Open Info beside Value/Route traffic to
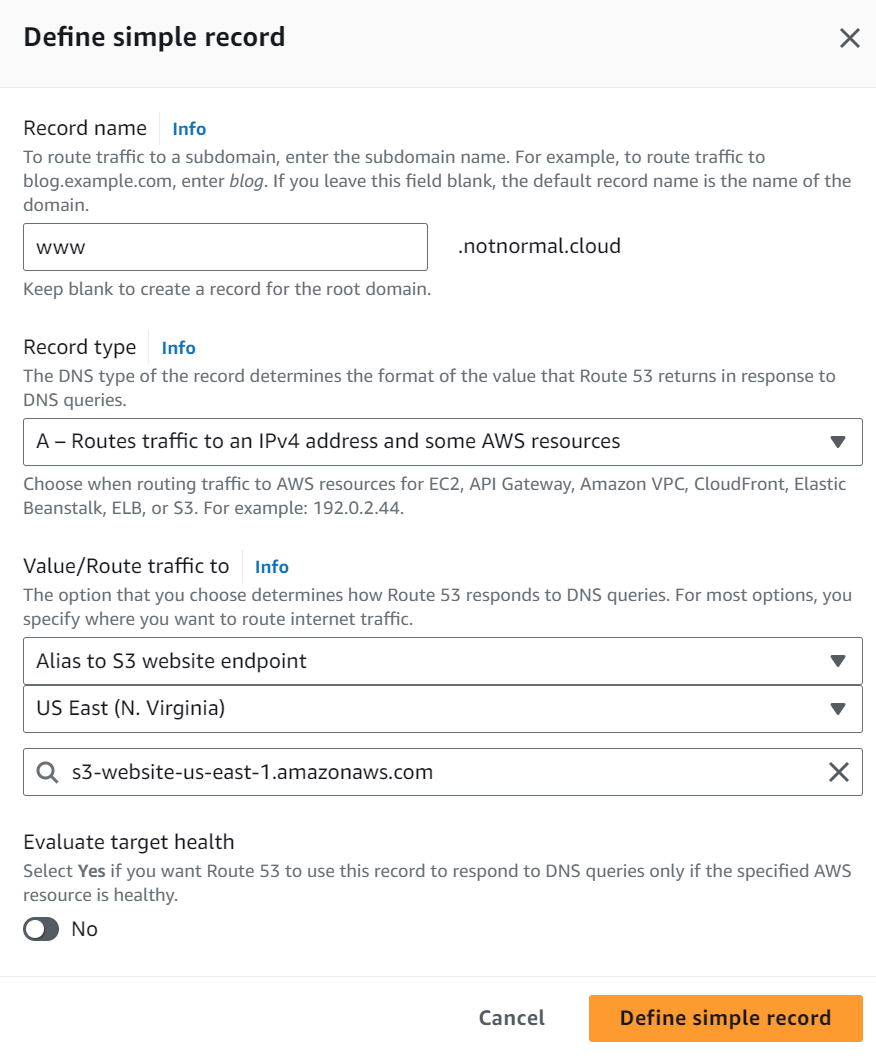The width and height of the screenshot is (876, 1059). 271,566
